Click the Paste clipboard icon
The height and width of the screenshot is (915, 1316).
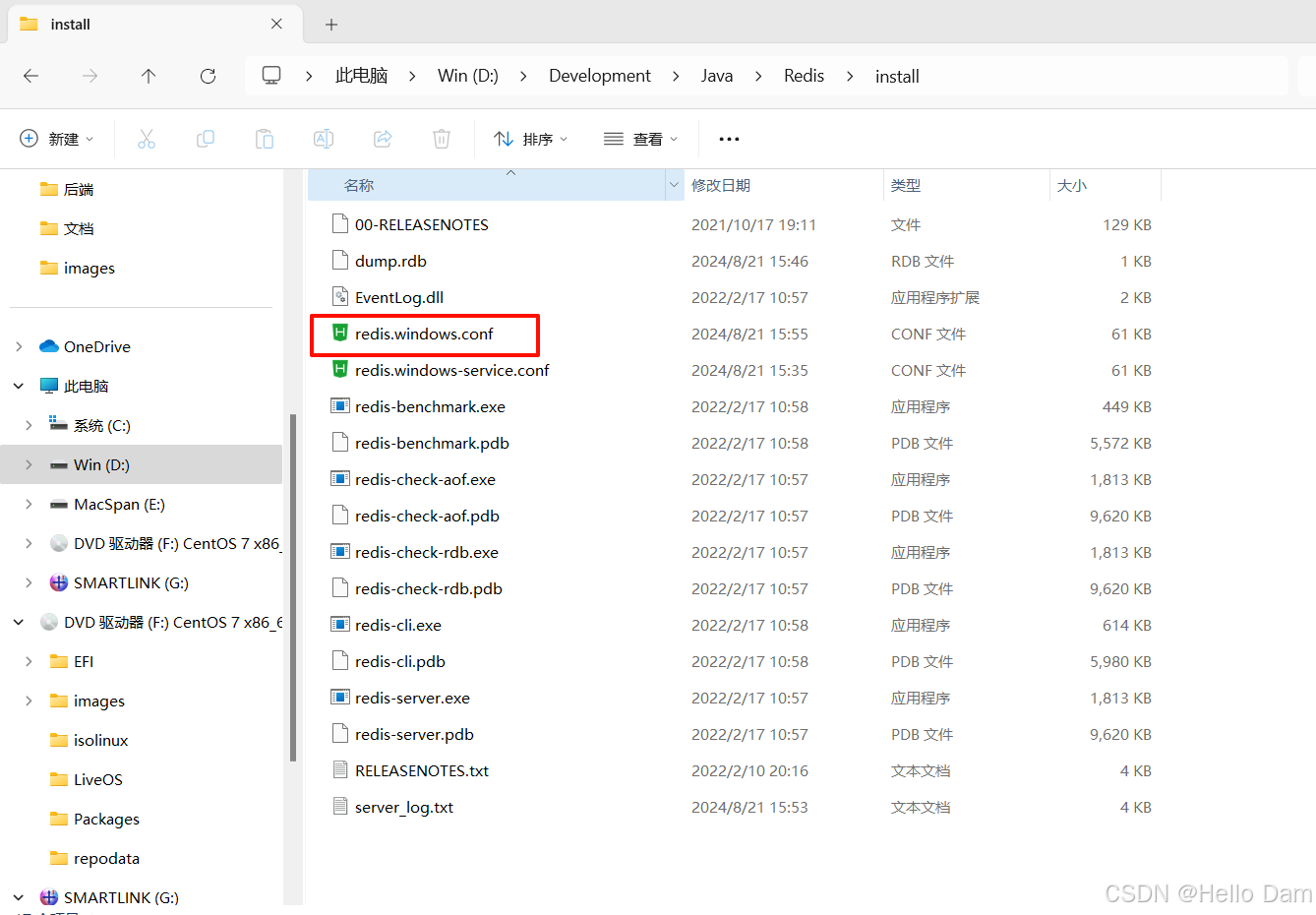[265, 139]
